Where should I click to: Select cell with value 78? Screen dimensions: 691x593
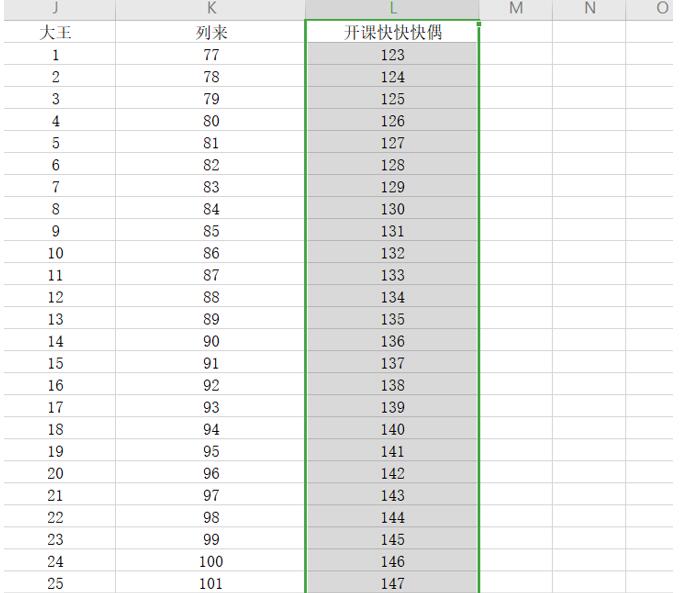211,77
